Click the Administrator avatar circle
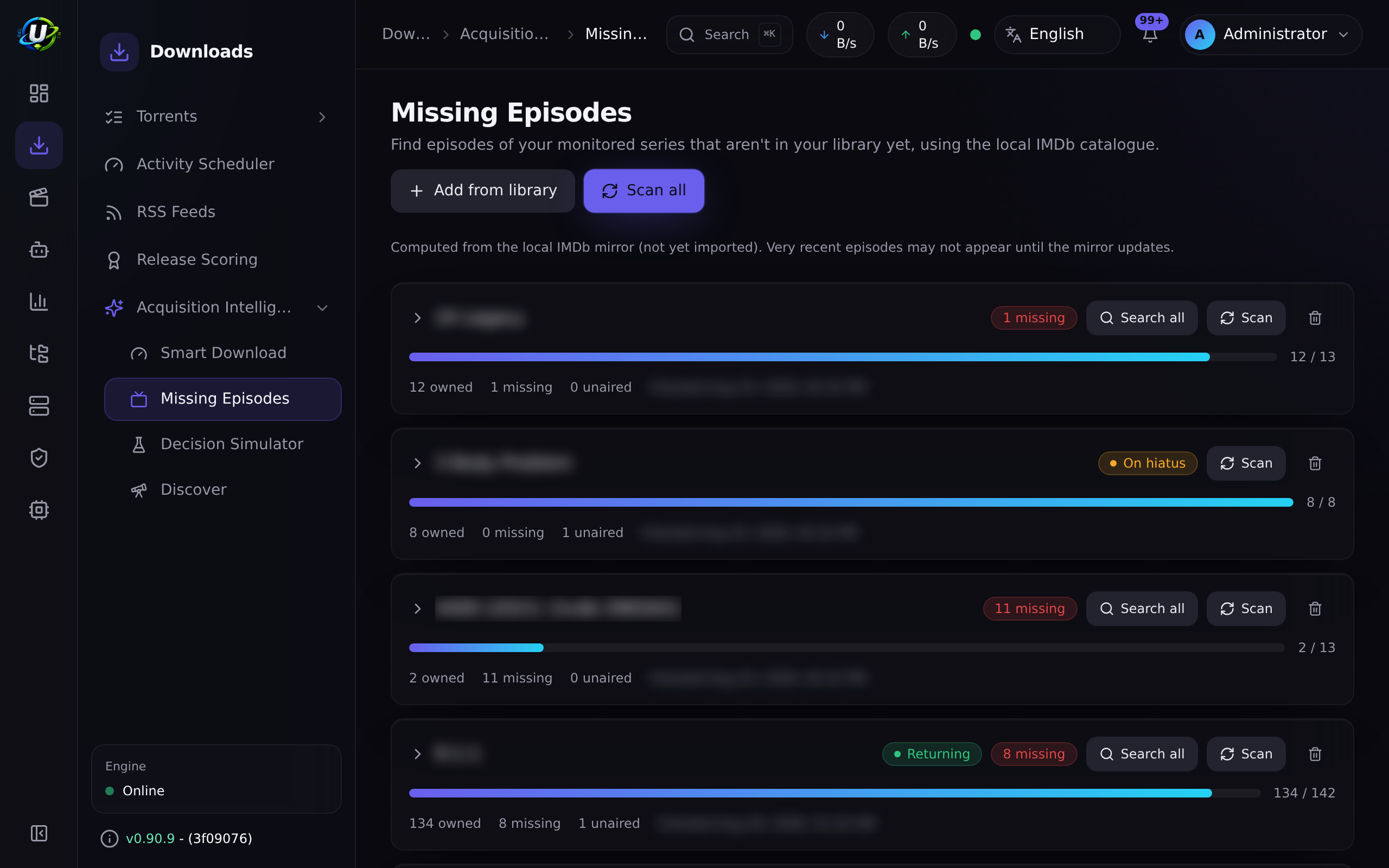The width and height of the screenshot is (1389, 868). pos(1200,34)
